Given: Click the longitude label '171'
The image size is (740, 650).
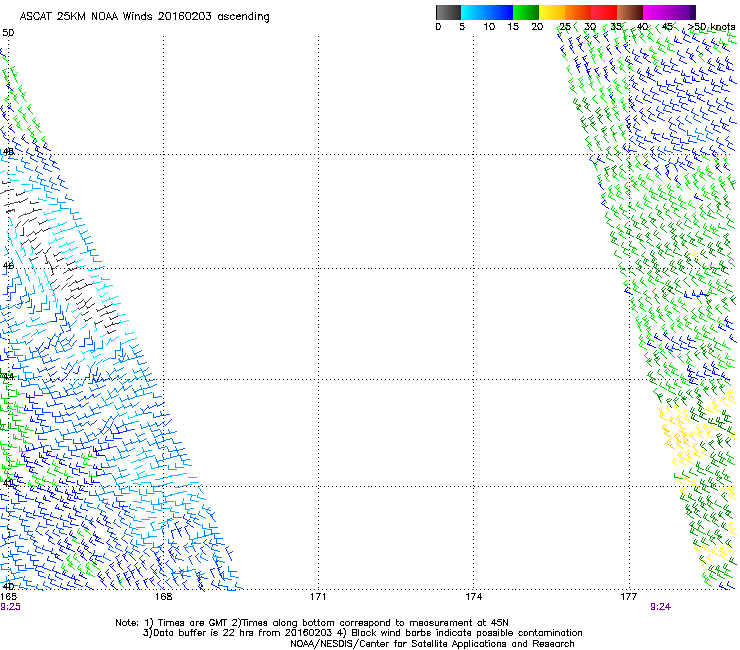Looking at the screenshot, I should pos(318,597).
